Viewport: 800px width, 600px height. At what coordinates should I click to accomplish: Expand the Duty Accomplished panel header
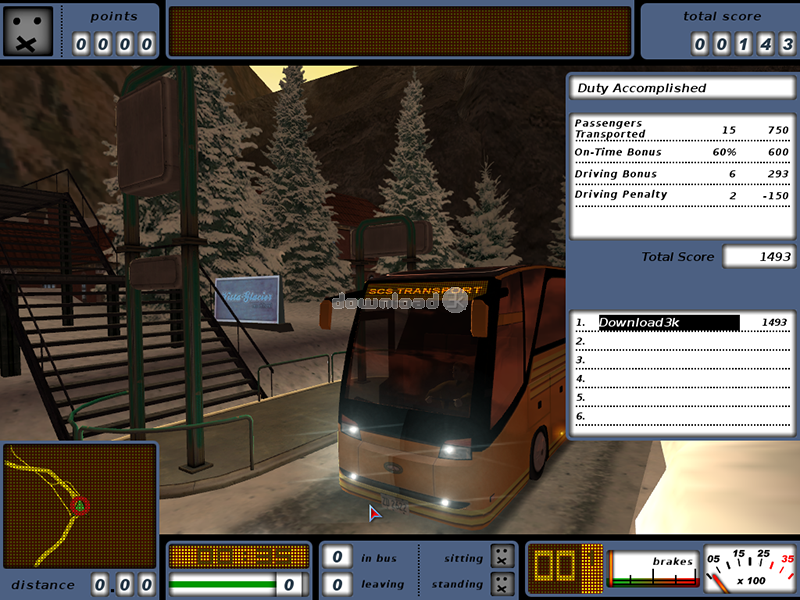[676, 88]
